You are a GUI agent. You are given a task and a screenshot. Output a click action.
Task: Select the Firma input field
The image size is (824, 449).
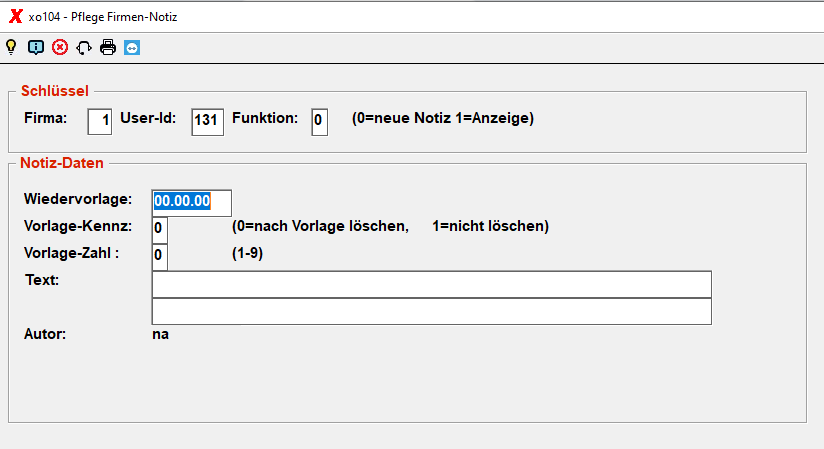click(x=99, y=122)
